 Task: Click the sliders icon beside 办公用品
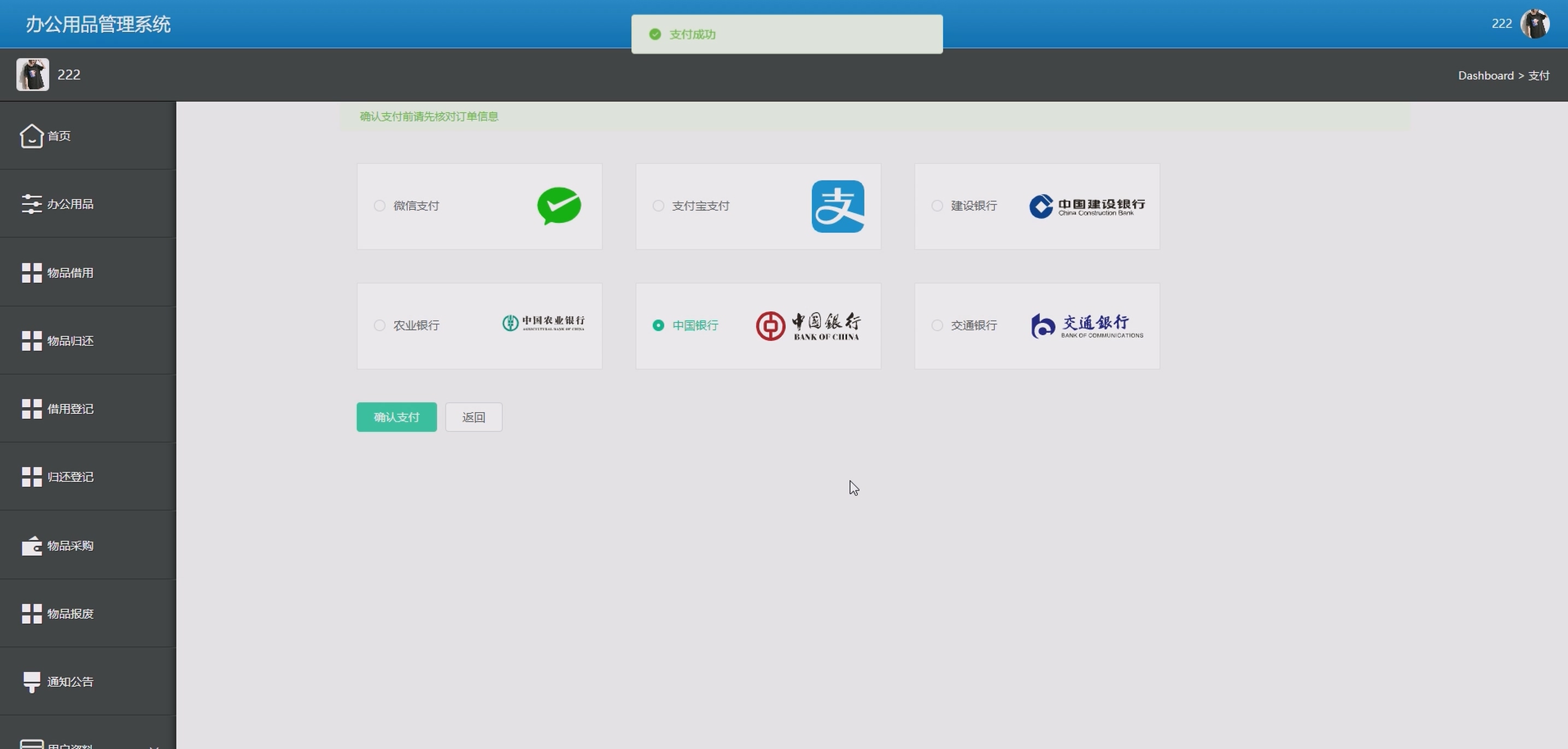[32, 204]
